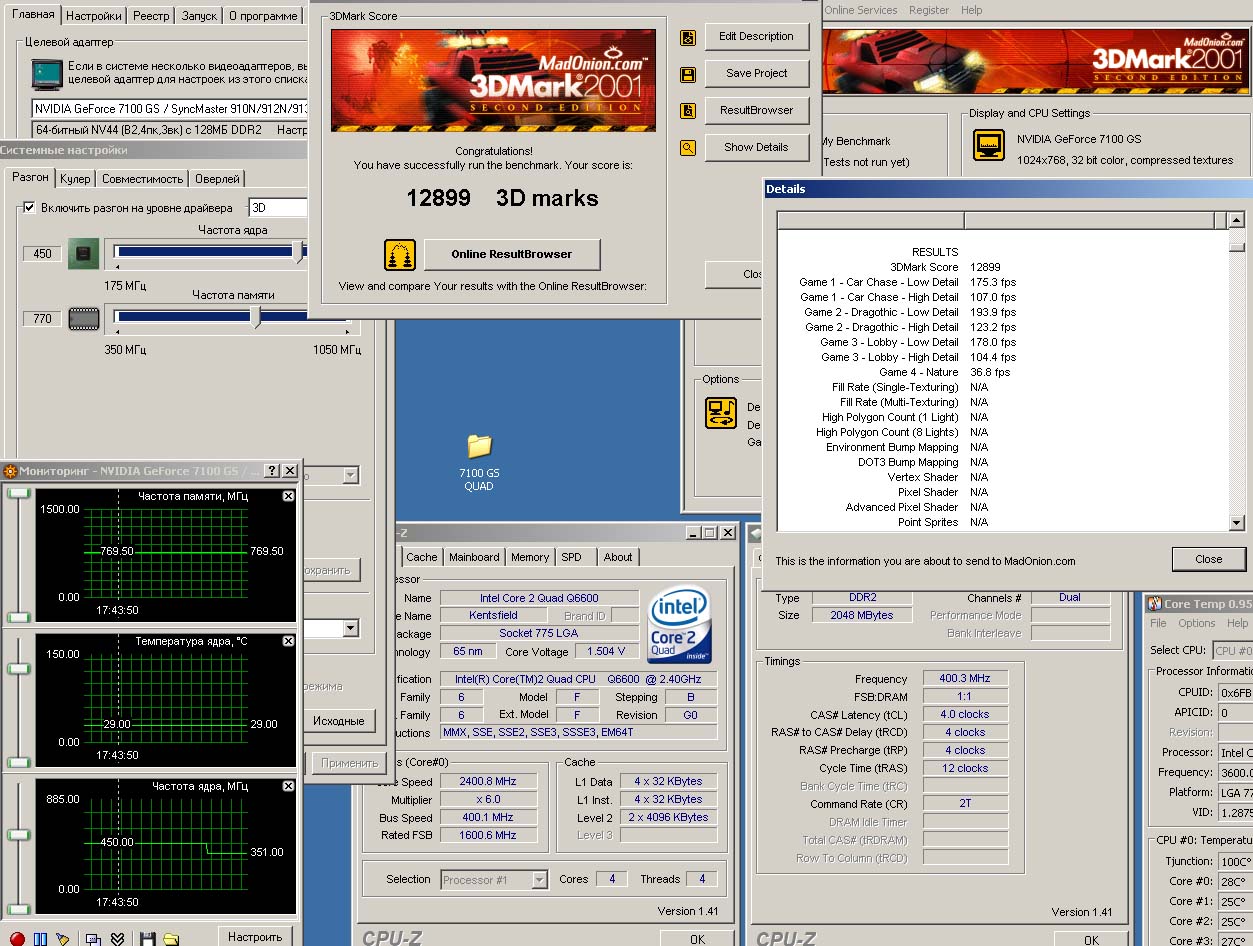1253x946 pixels.
Task: Open the Mainboard tab in CPU-Z
Action: (474, 558)
